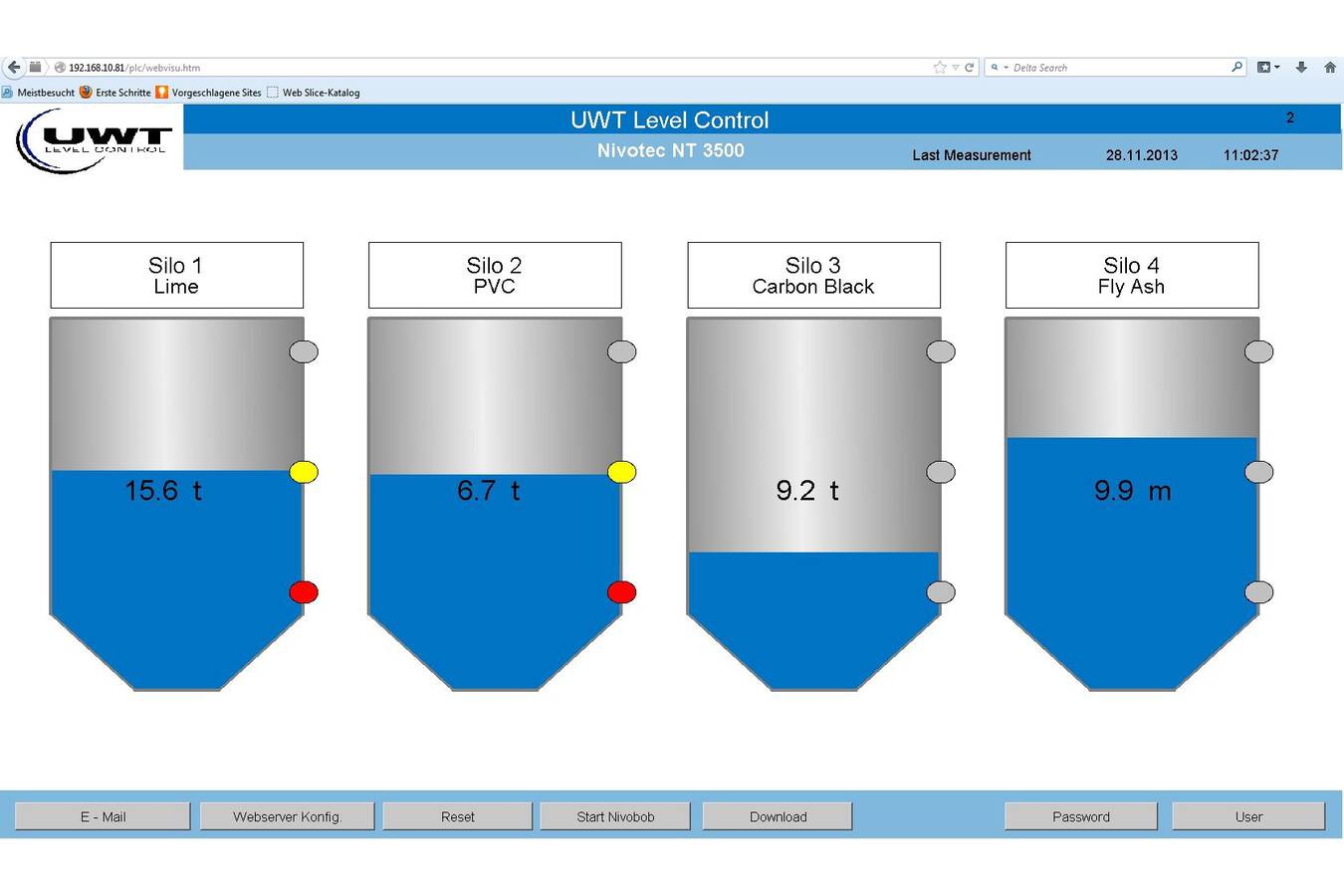Reload the page with the refresh icon
The height and width of the screenshot is (896, 1344).
(970, 68)
